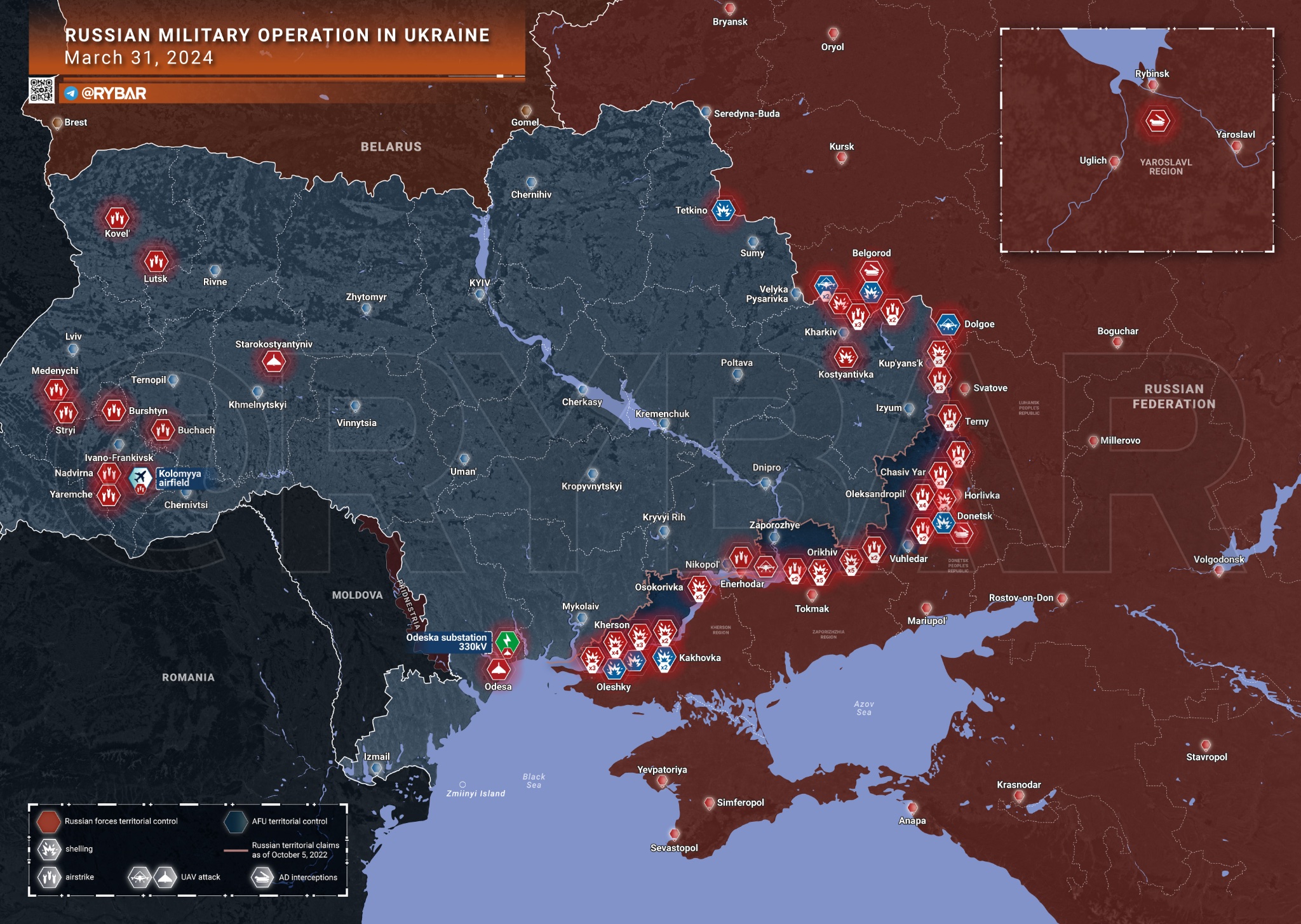1301x924 pixels.
Task: Click the blue shelling x2 icon by Kakhovka
Action: pyautogui.click(x=664, y=659)
